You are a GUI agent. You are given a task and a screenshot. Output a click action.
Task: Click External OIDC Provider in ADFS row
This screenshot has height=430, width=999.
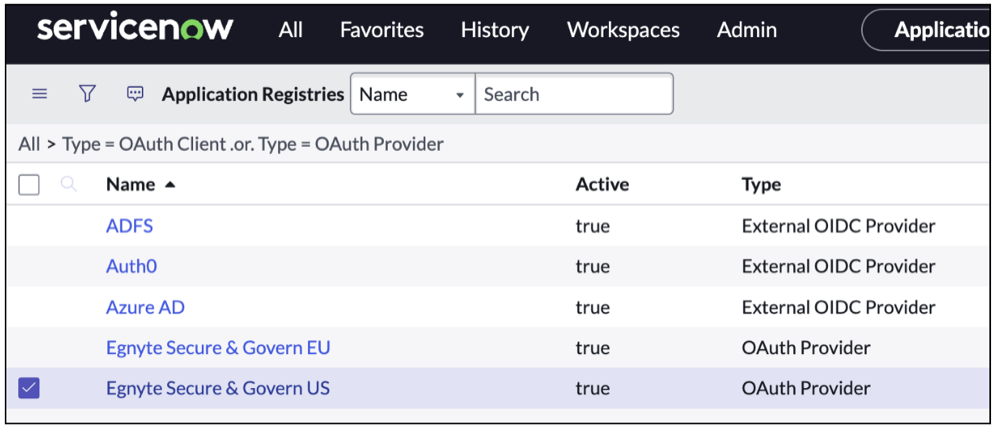(838, 226)
